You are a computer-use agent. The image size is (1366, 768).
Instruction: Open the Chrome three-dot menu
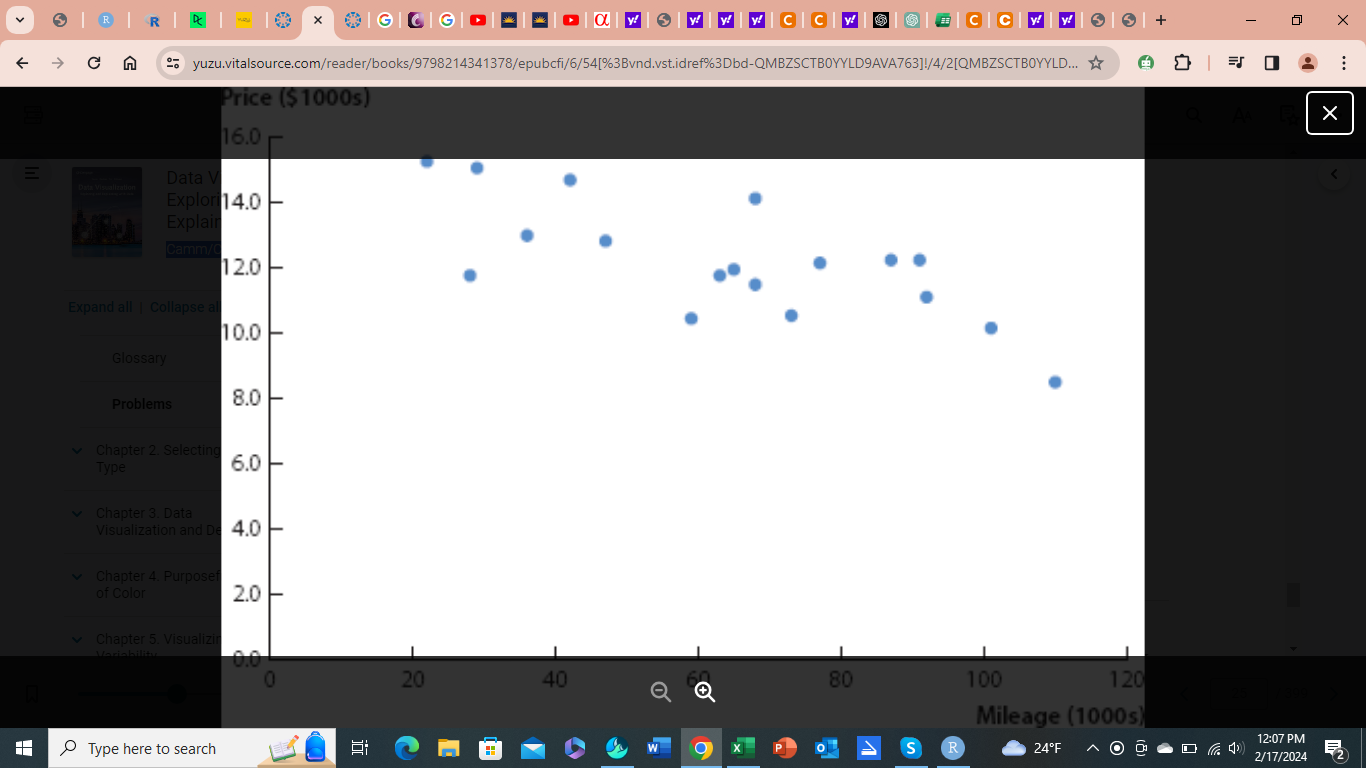click(1345, 62)
